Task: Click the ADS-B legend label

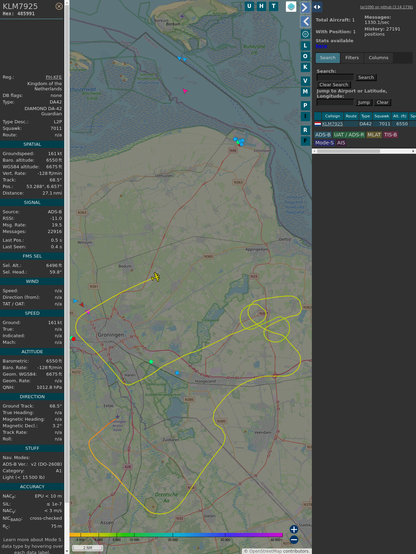Action: pyautogui.click(x=323, y=135)
